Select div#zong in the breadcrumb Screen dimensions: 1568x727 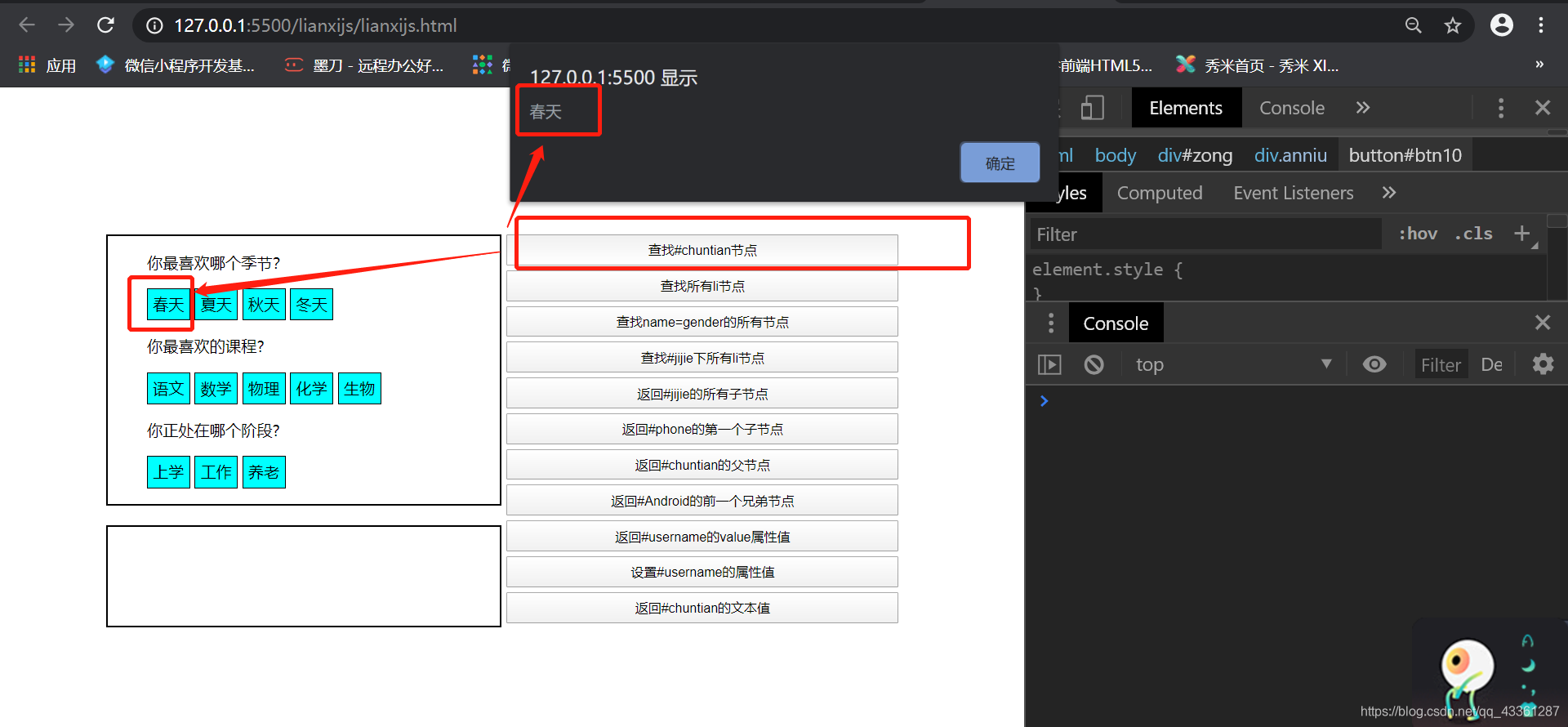pyautogui.click(x=1195, y=155)
